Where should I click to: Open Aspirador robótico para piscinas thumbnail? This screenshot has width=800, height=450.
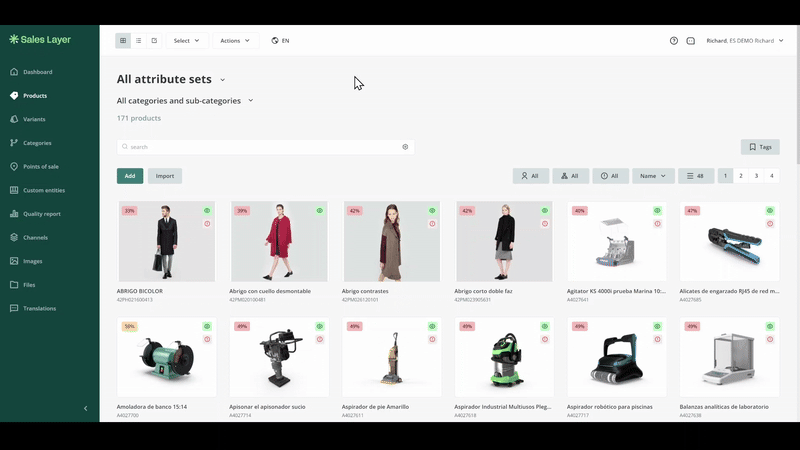click(x=617, y=357)
